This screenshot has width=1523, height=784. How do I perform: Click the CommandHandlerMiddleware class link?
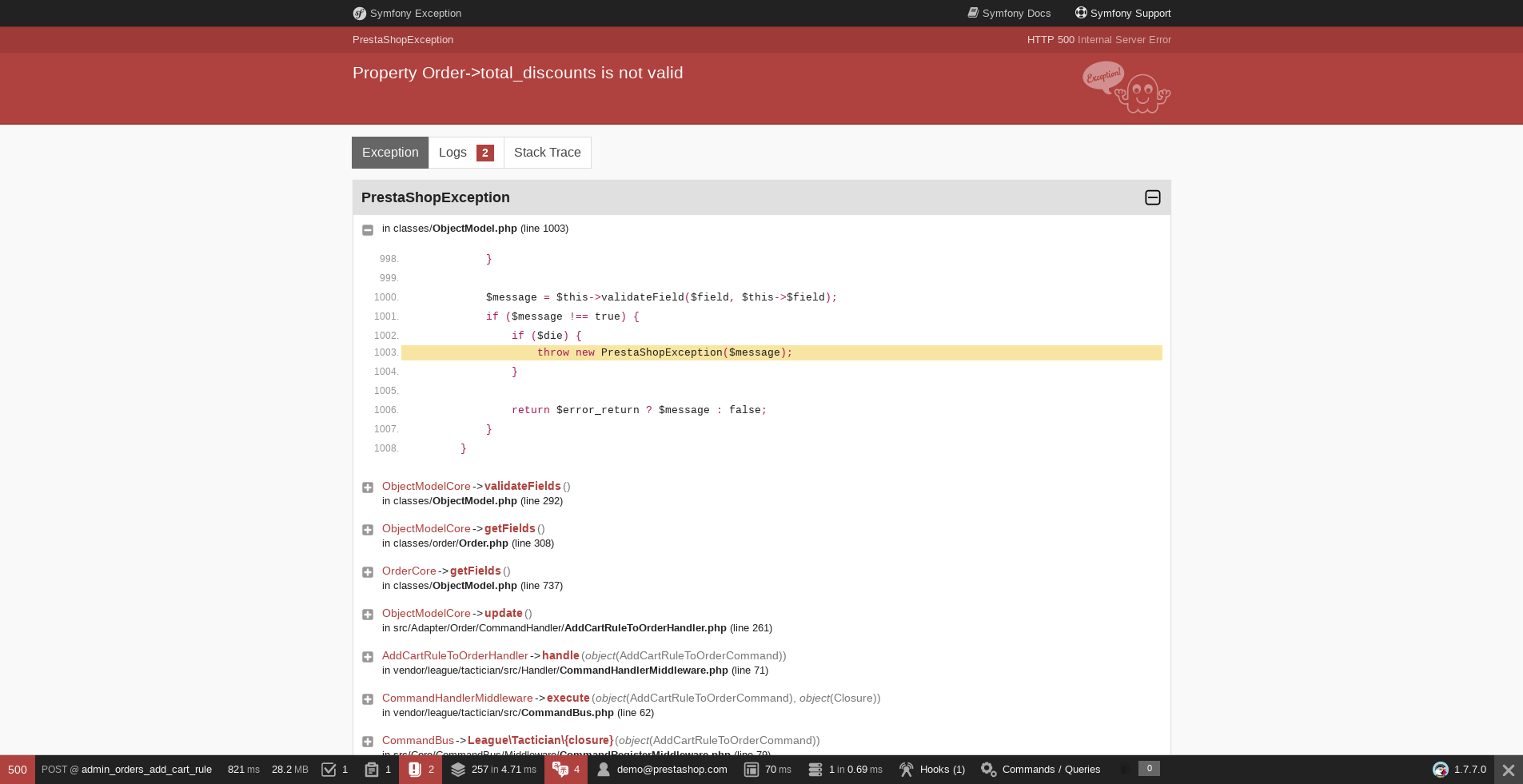tap(457, 698)
